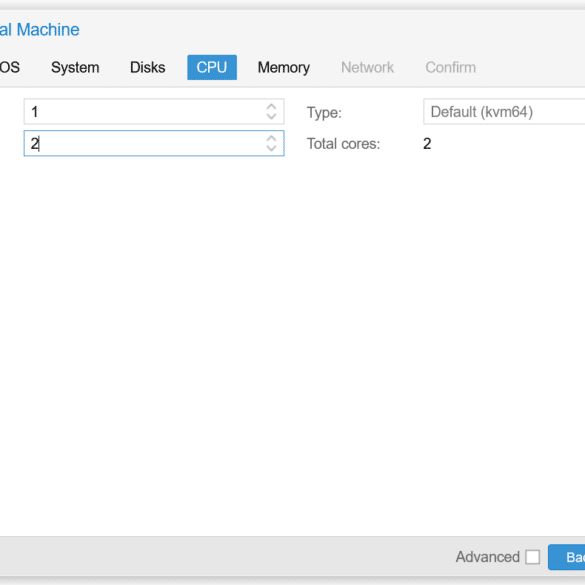
Task: Click the blue Back button
Action: pyautogui.click(x=566, y=557)
